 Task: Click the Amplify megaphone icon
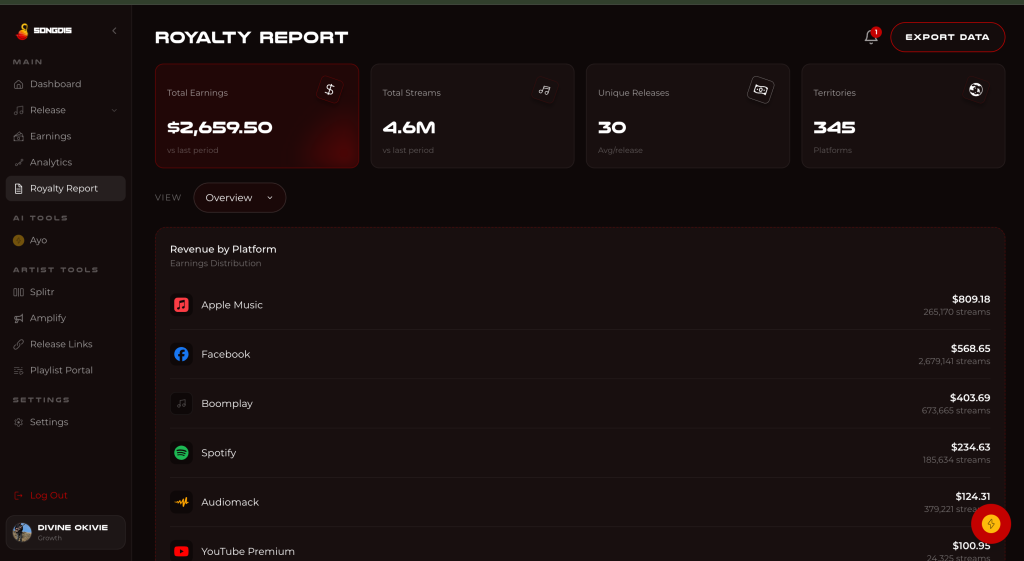coord(18,318)
